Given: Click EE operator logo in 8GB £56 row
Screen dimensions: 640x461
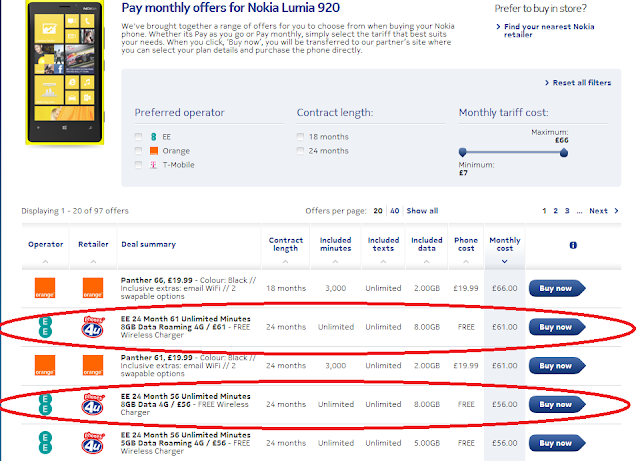Looking at the screenshot, I should tap(45, 404).
